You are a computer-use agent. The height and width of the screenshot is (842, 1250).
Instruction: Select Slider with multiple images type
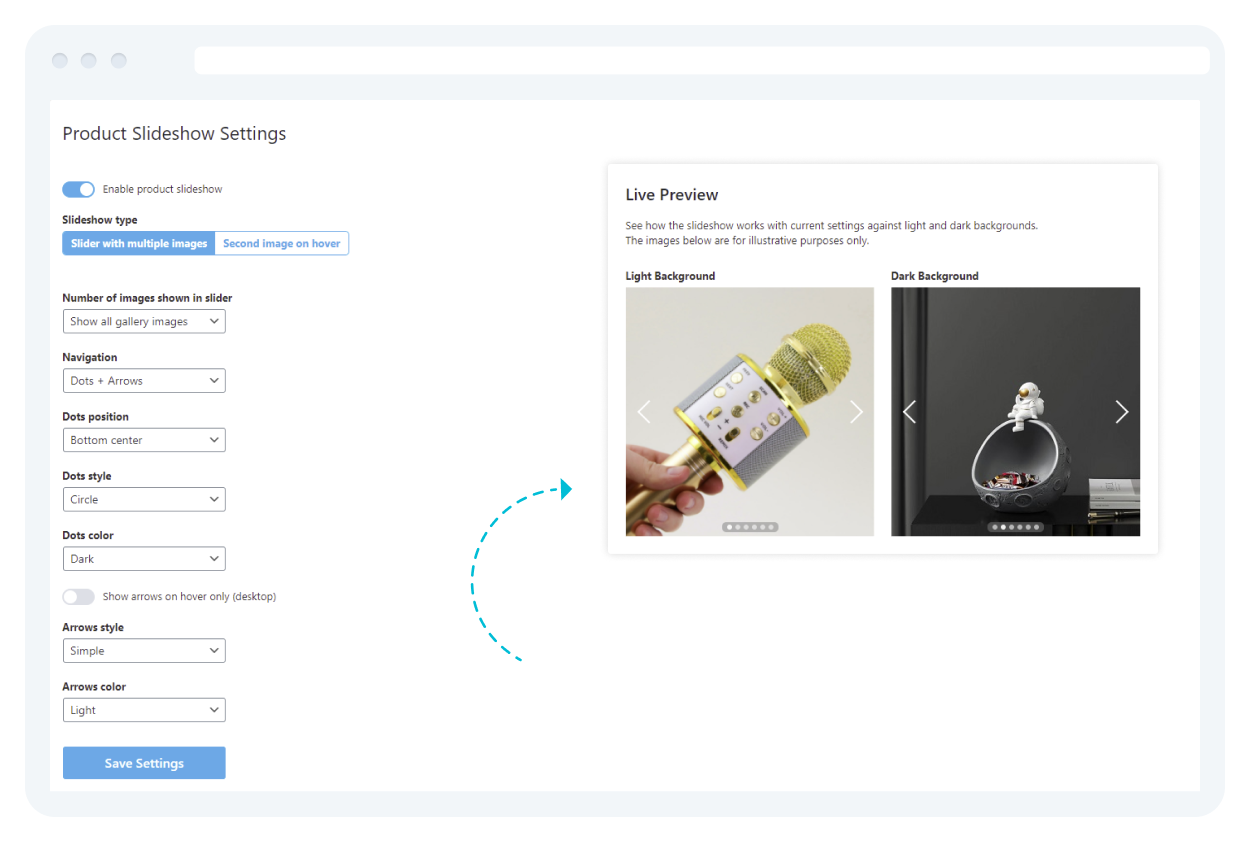click(x=139, y=244)
